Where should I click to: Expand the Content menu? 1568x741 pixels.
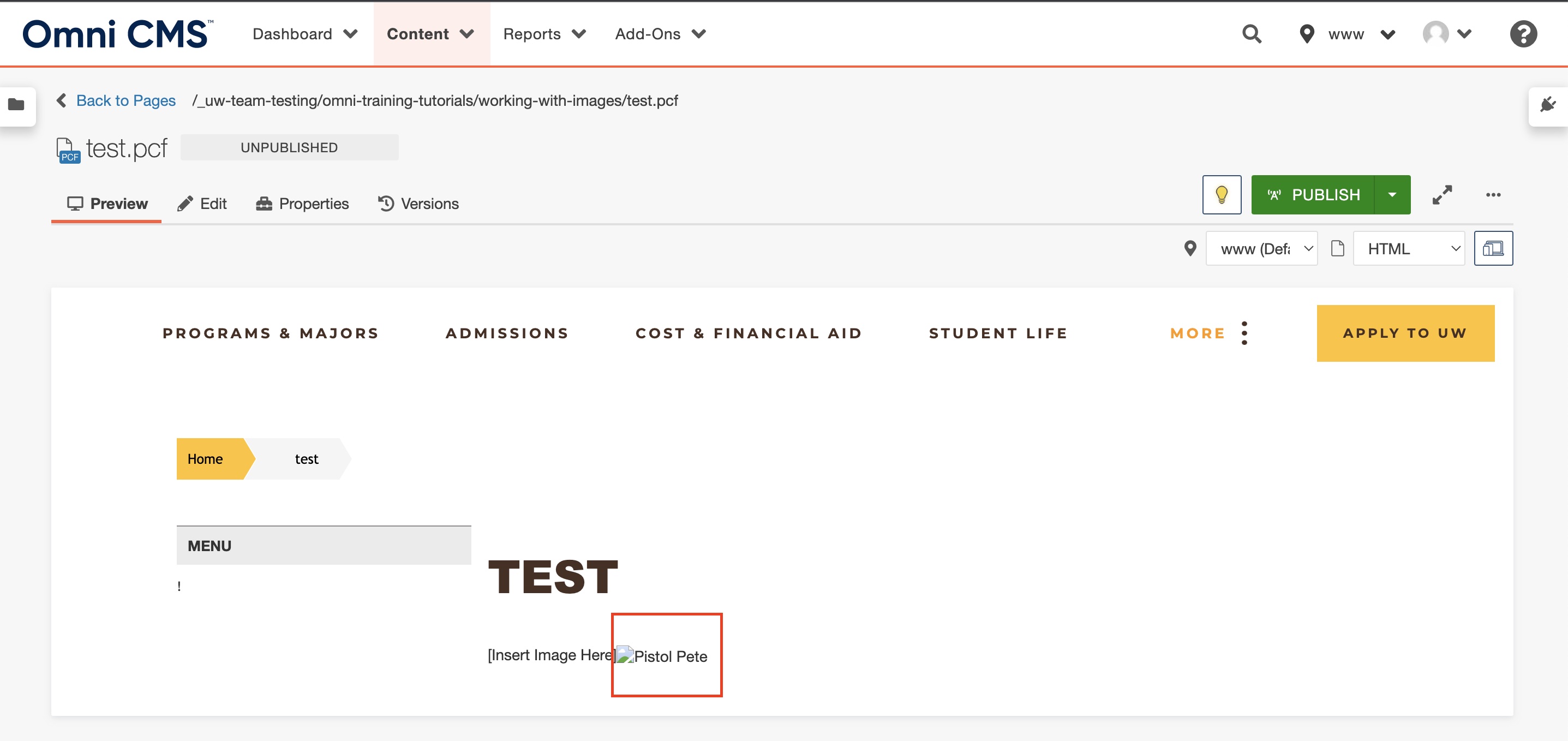click(x=431, y=34)
